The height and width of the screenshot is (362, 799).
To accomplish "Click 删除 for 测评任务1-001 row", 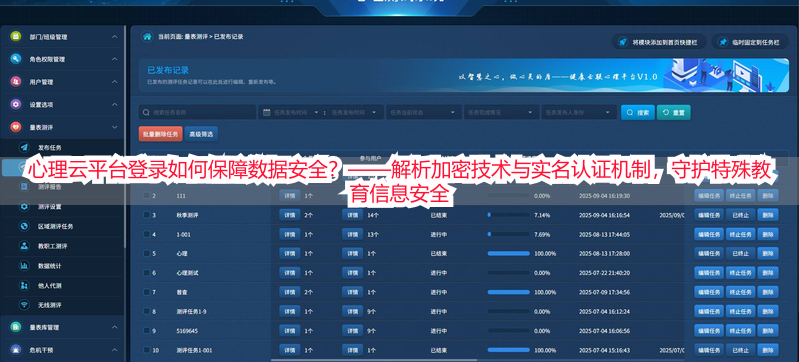I will point(768,350).
